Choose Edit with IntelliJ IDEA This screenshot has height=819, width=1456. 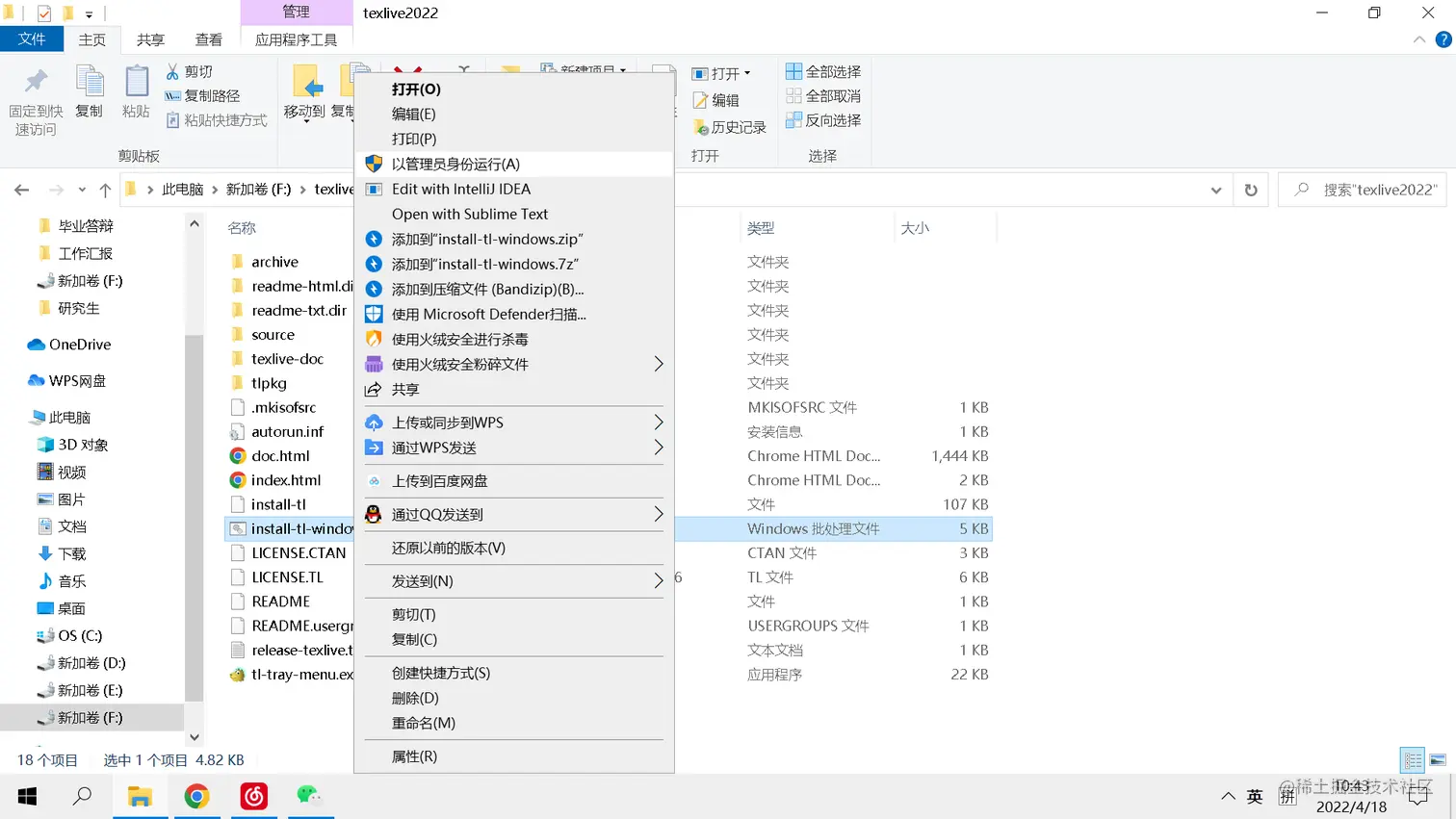tap(514, 190)
